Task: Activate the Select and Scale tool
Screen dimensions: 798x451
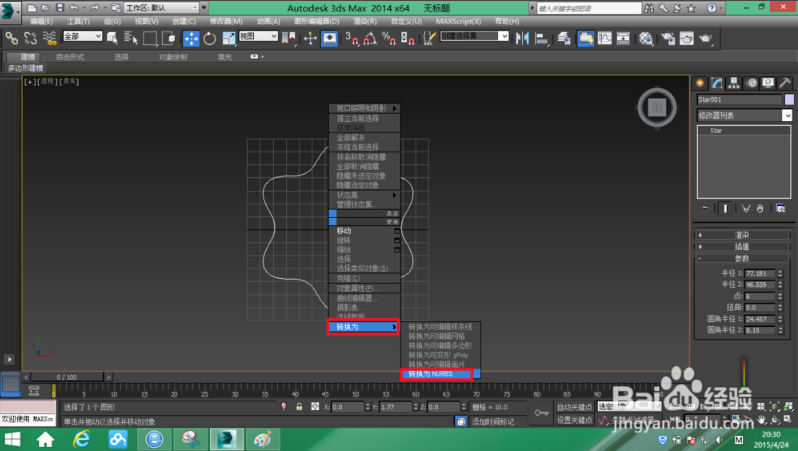Action: (229, 38)
